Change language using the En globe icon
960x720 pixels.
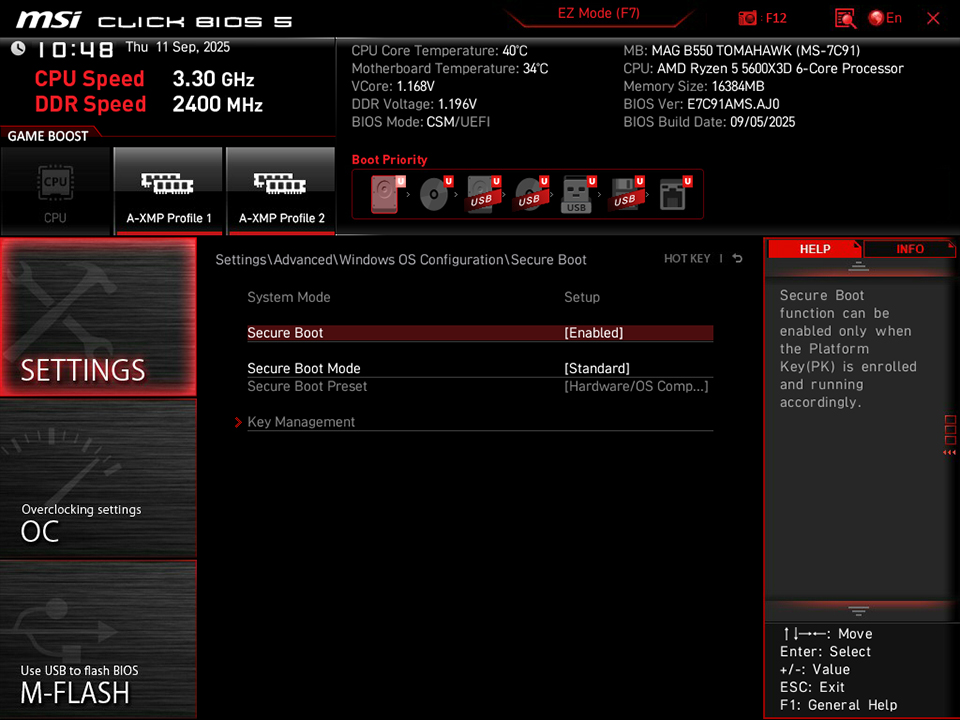click(x=878, y=17)
